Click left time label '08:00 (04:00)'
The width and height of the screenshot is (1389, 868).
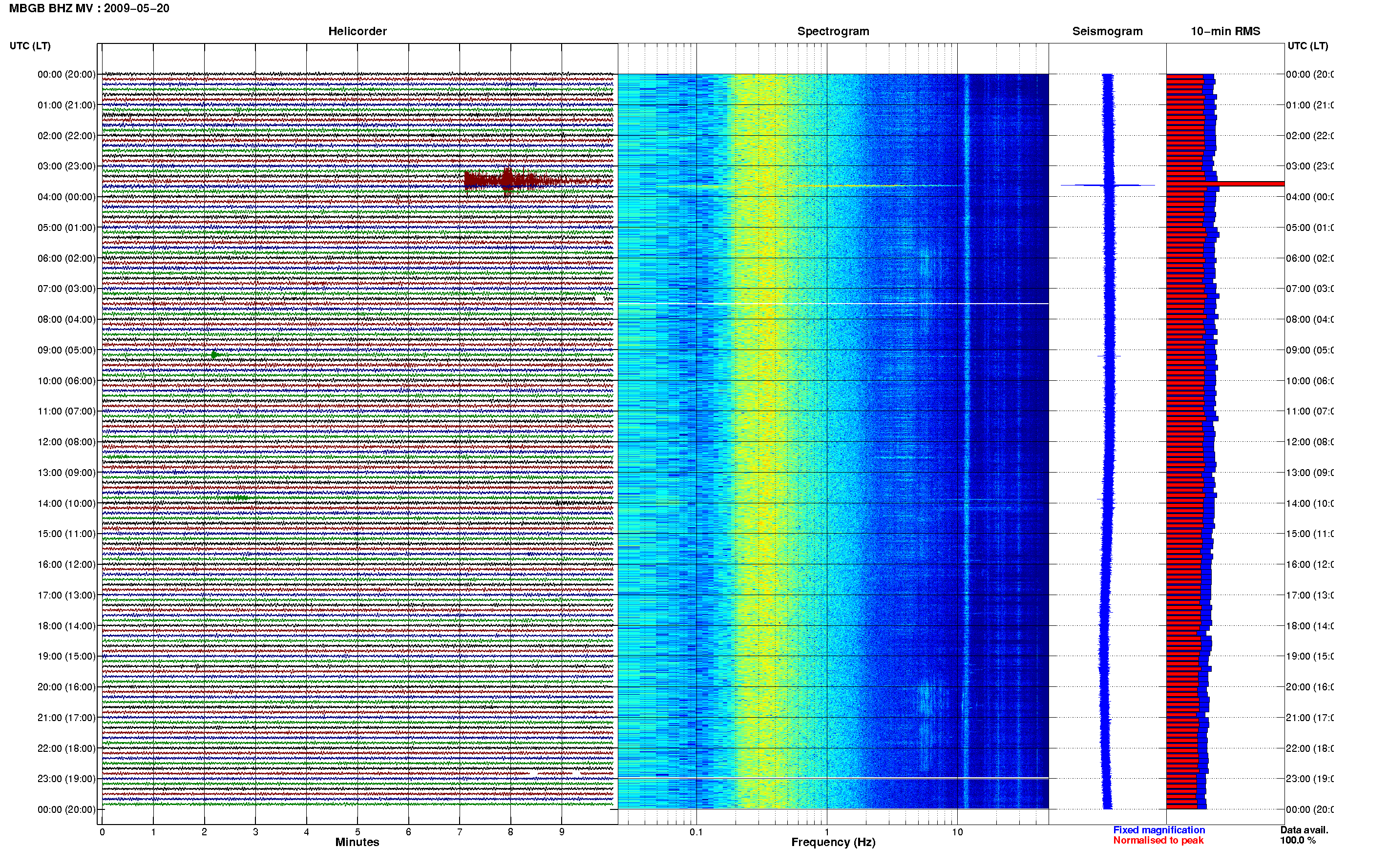(66, 319)
